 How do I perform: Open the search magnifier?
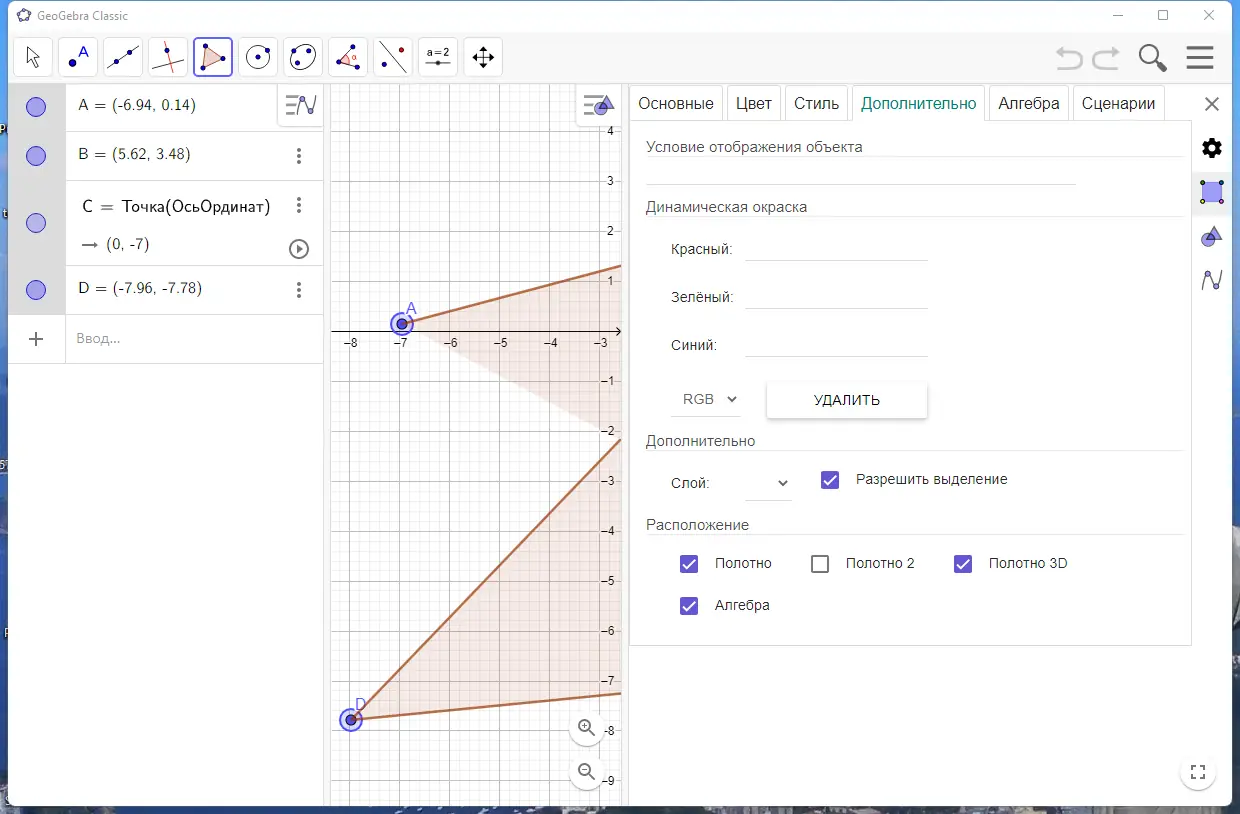(1153, 58)
